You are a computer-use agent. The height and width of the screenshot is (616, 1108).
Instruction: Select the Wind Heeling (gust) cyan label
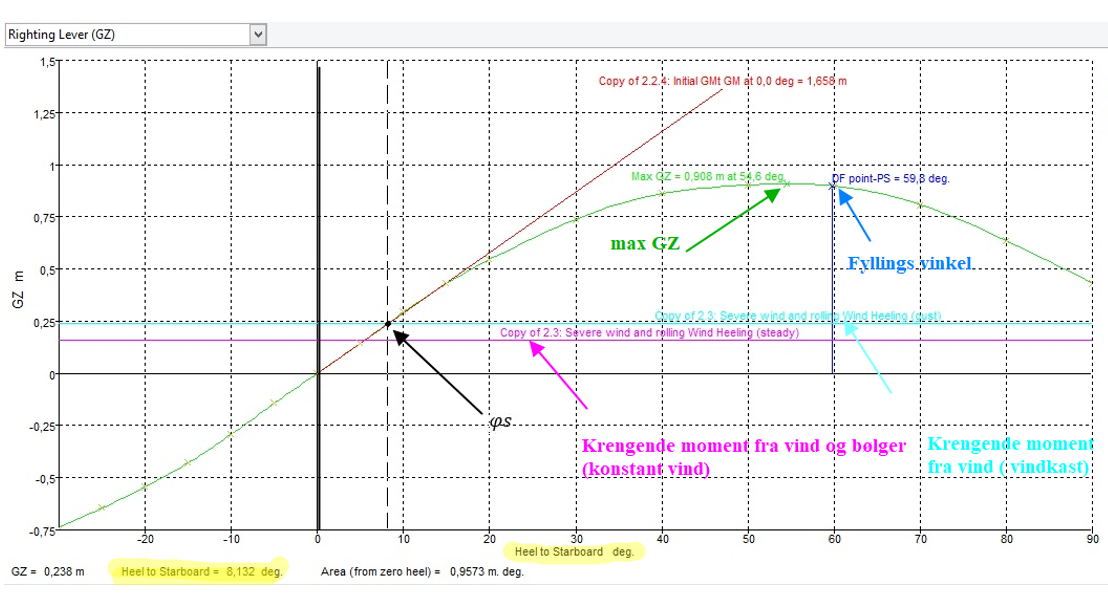point(797,316)
